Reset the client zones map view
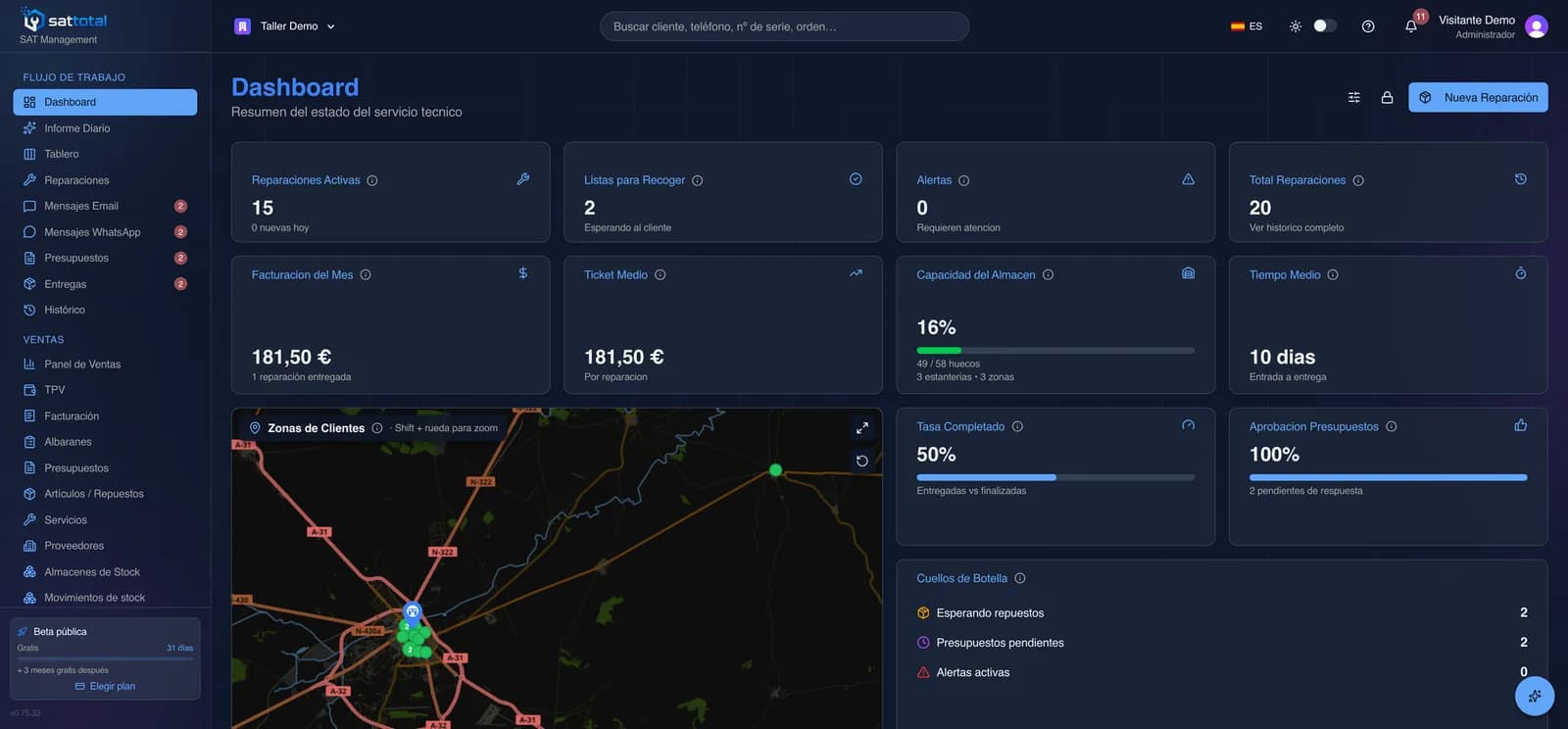This screenshot has height=729, width=1568. tap(862, 461)
